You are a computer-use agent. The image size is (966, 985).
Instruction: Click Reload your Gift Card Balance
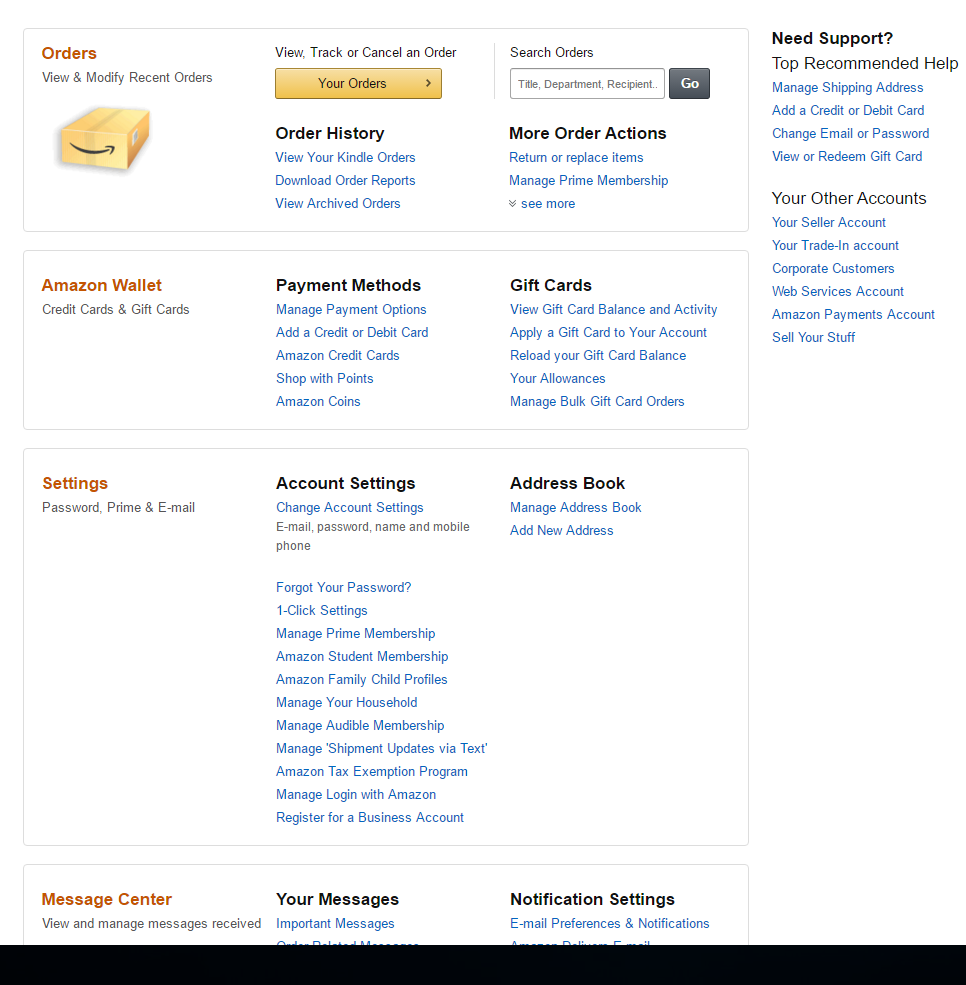click(x=598, y=356)
